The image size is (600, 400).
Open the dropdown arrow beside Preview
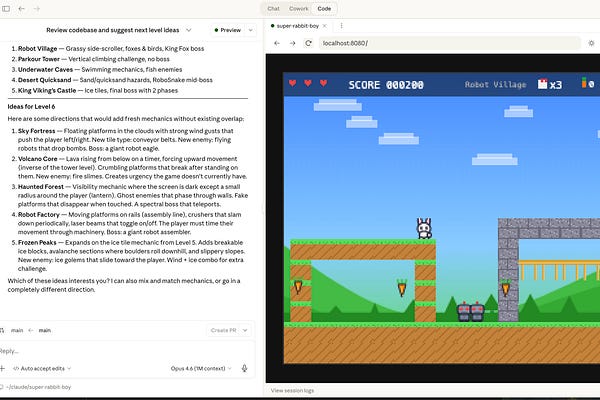[251, 30]
